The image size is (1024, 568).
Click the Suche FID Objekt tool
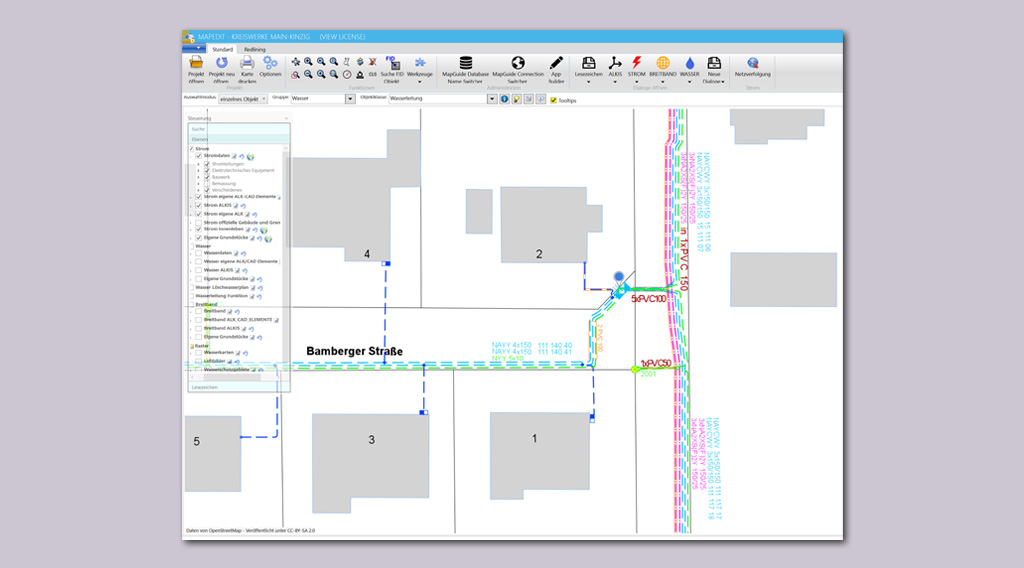pos(392,63)
